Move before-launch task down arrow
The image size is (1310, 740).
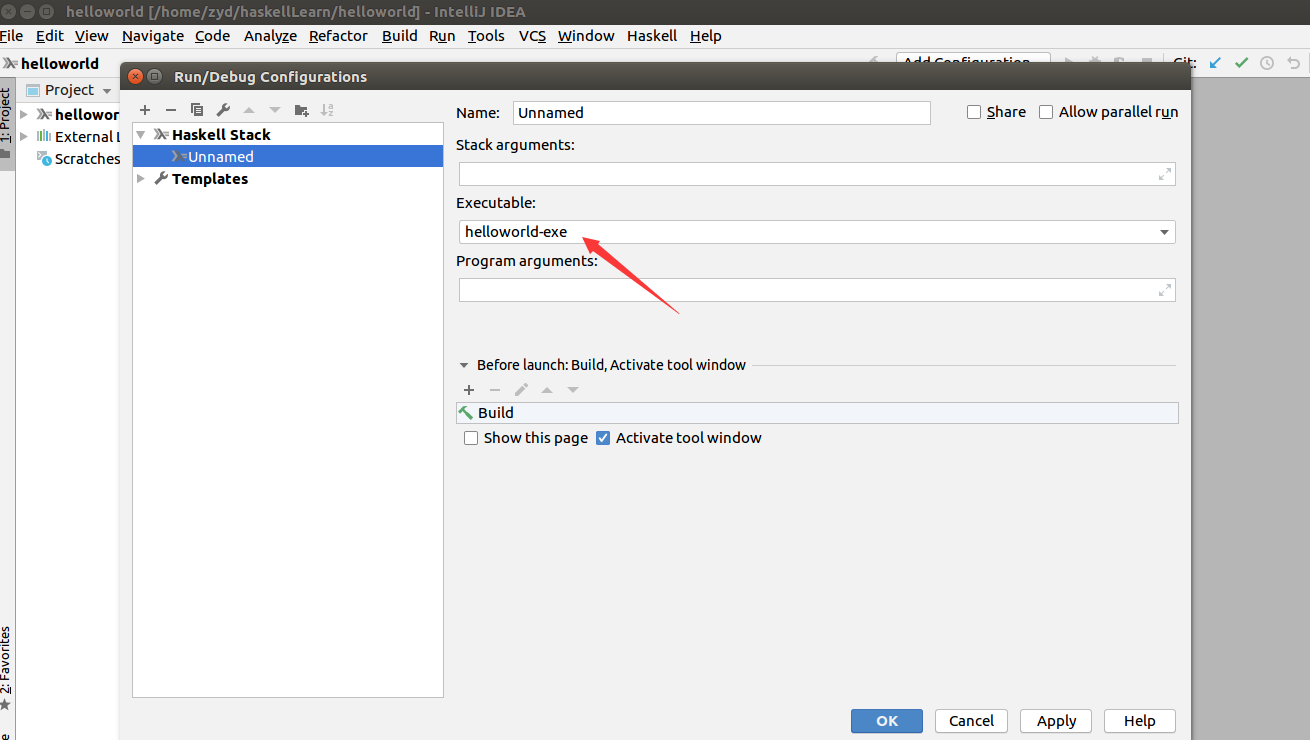click(x=573, y=390)
